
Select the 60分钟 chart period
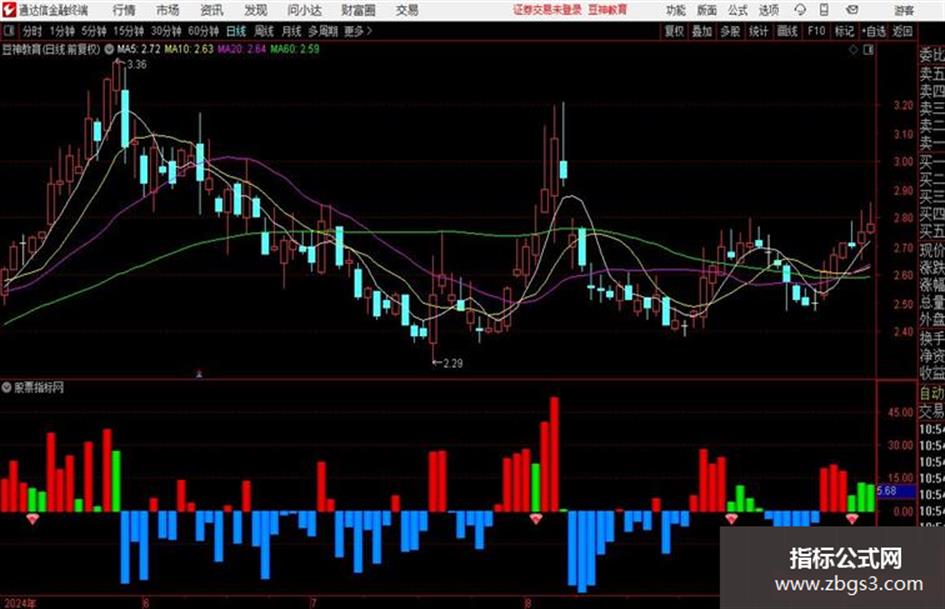coord(203,31)
